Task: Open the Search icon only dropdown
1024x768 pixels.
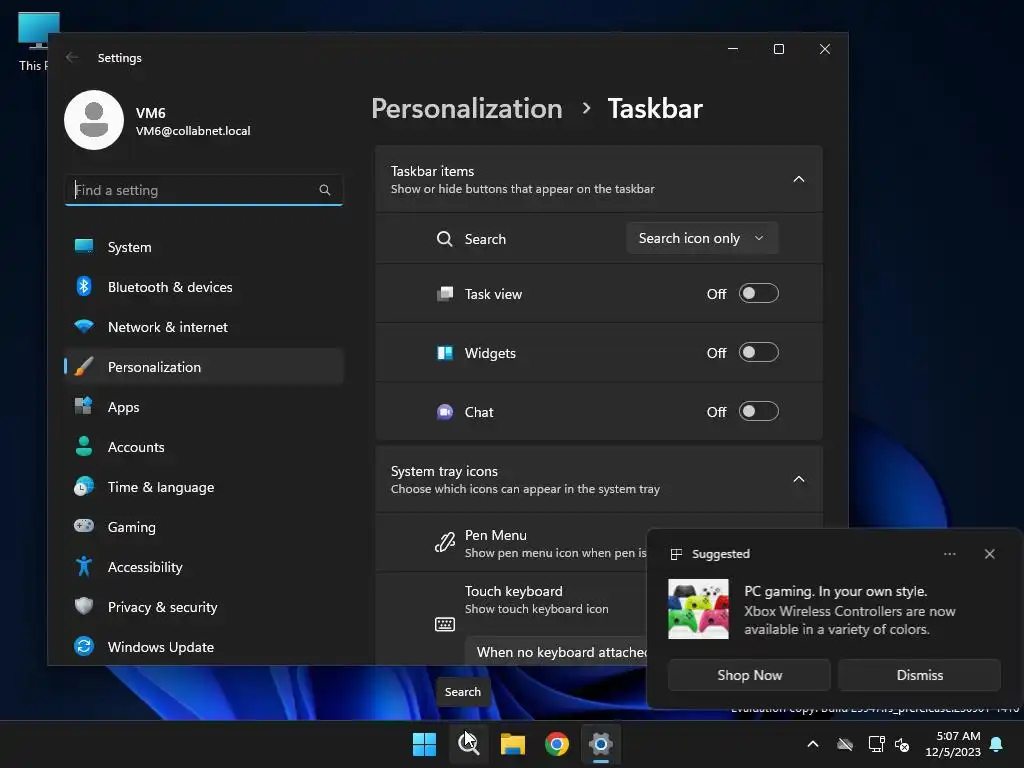Action: 702,238
